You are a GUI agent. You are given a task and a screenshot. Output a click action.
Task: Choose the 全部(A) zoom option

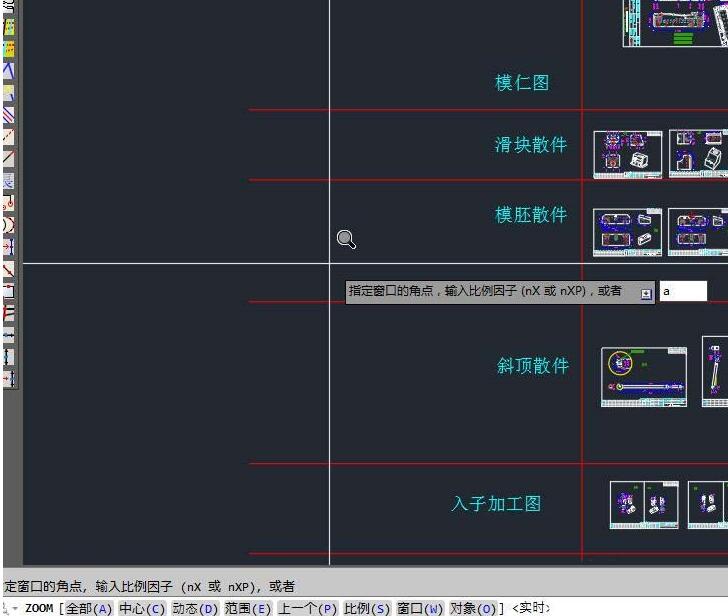tap(88, 608)
